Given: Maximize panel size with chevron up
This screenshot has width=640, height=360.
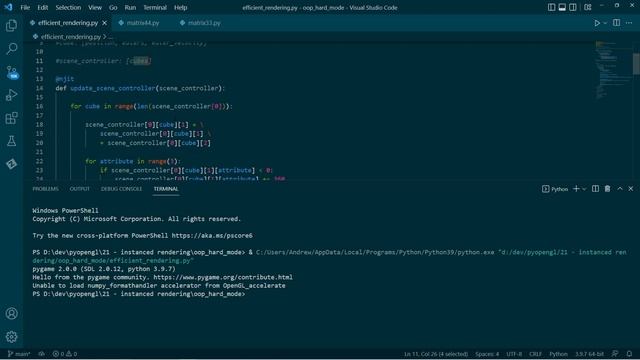Looking at the screenshot, I should 620,189.
